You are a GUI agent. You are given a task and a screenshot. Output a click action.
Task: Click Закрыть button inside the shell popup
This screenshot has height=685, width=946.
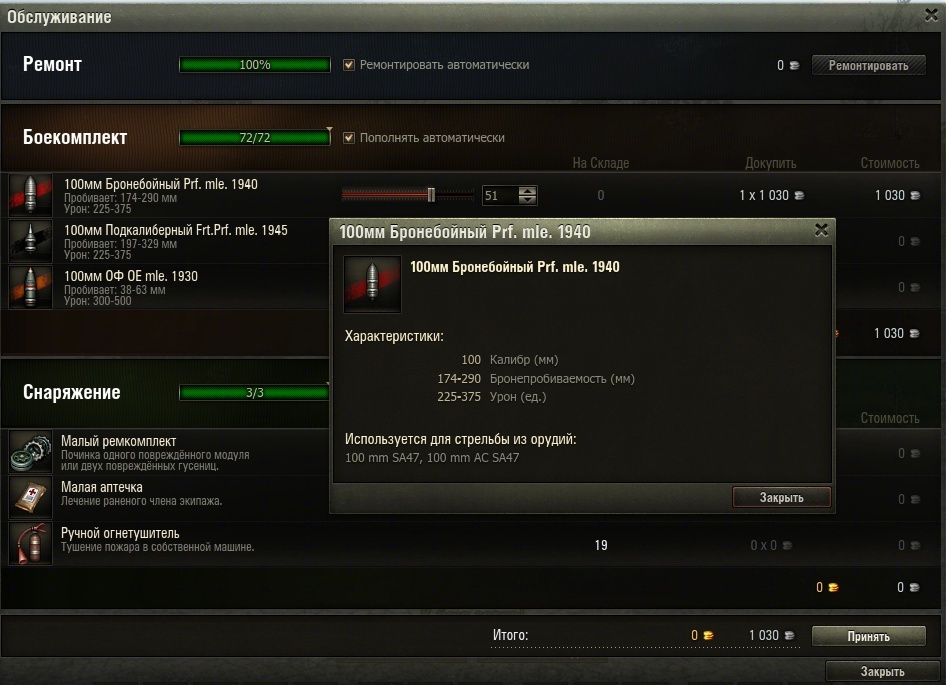(x=781, y=497)
